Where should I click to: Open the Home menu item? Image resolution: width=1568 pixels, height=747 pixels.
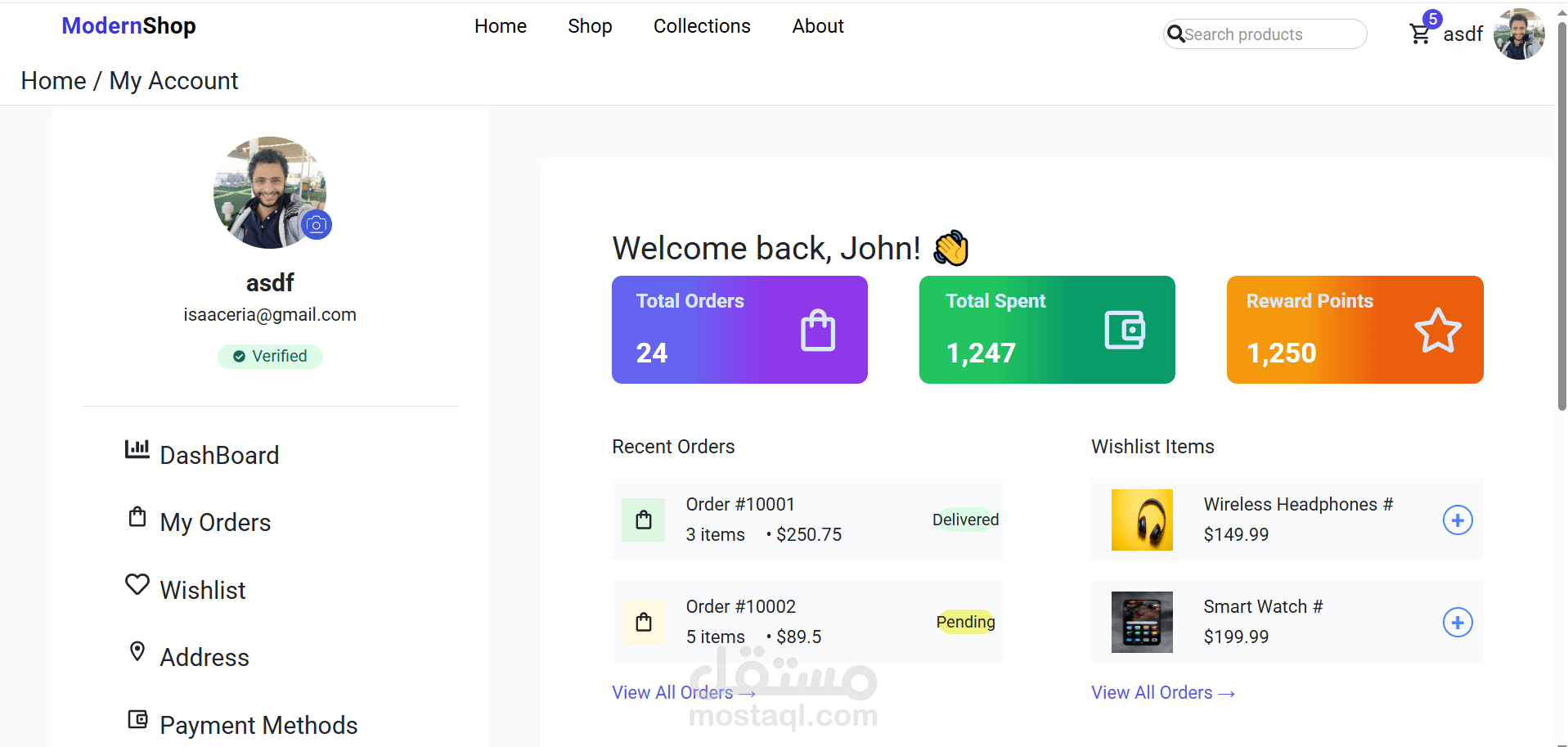501,26
